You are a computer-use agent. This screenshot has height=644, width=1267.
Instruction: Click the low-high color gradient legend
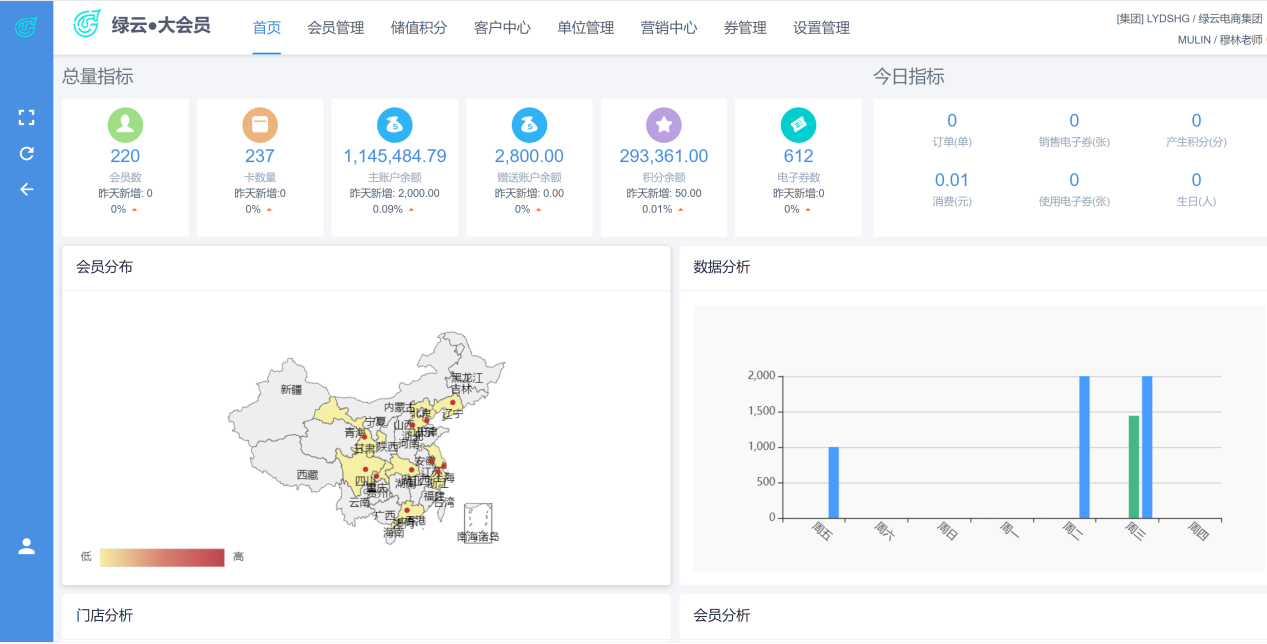tap(162, 557)
